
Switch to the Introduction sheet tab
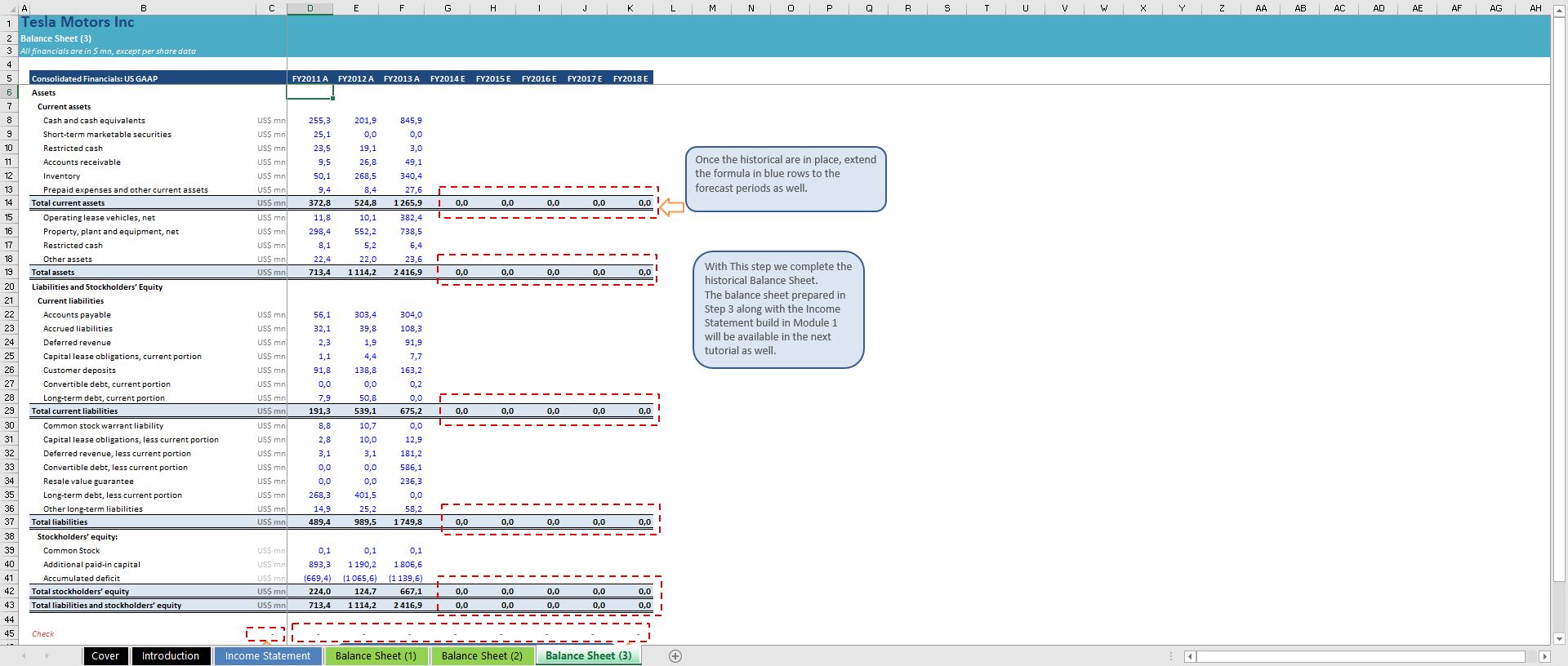tap(171, 656)
